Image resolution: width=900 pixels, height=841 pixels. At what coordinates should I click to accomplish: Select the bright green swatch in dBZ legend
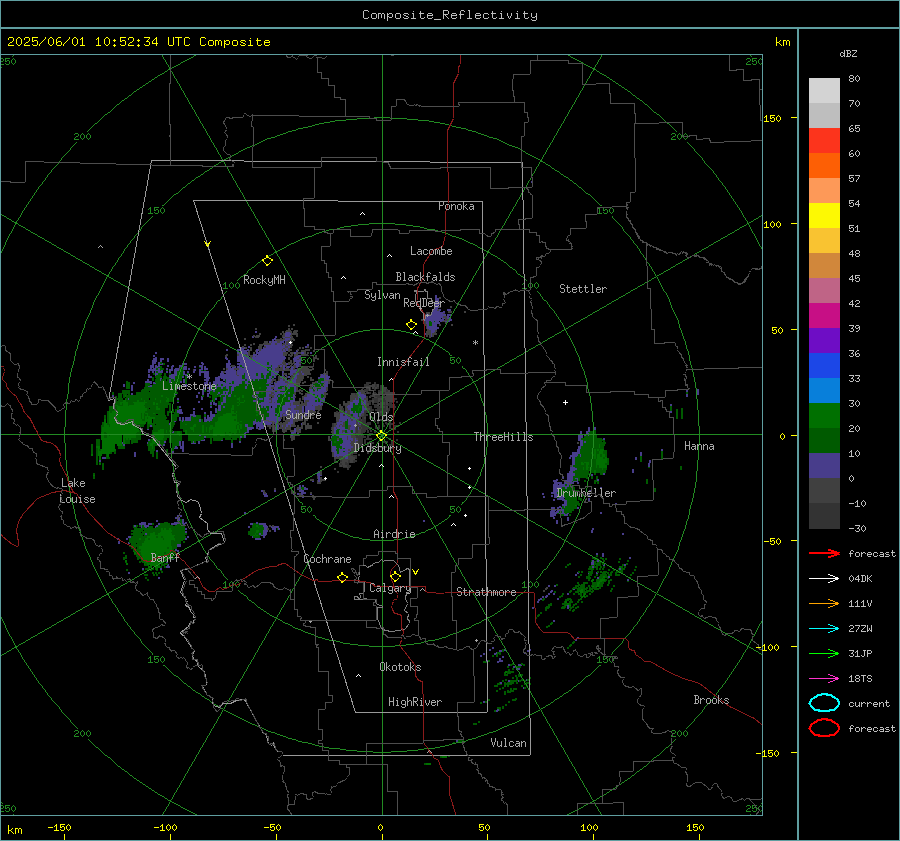(824, 415)
